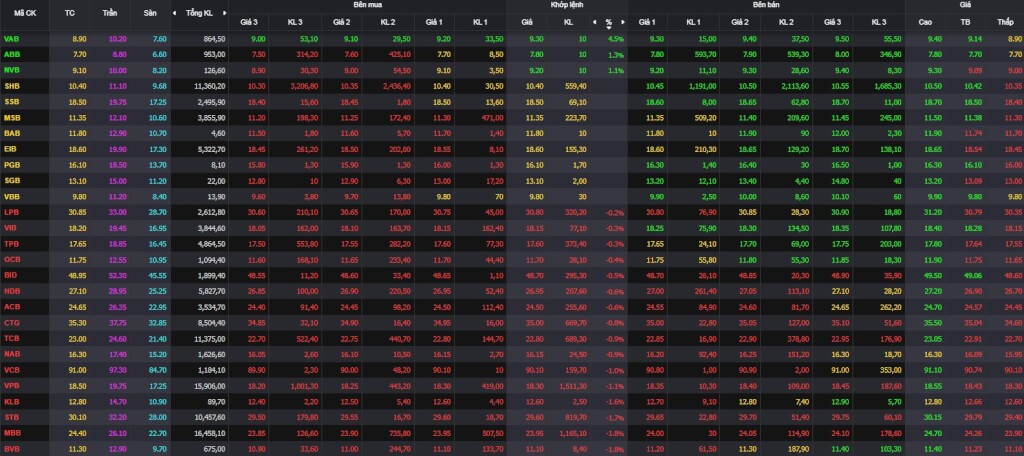Select the BAB stock symbol
The image size is (1024, 456).
(12, 133)
